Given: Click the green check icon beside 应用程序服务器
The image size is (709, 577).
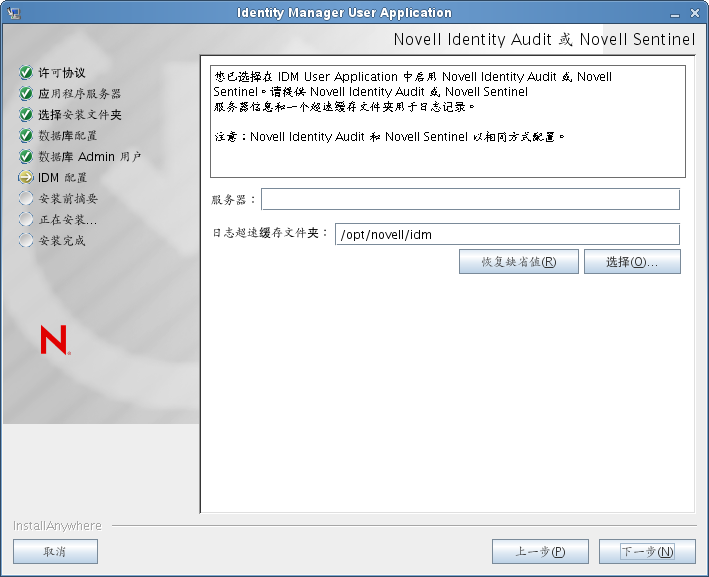Looking at the screenshot, I should (x=26, y=93).
